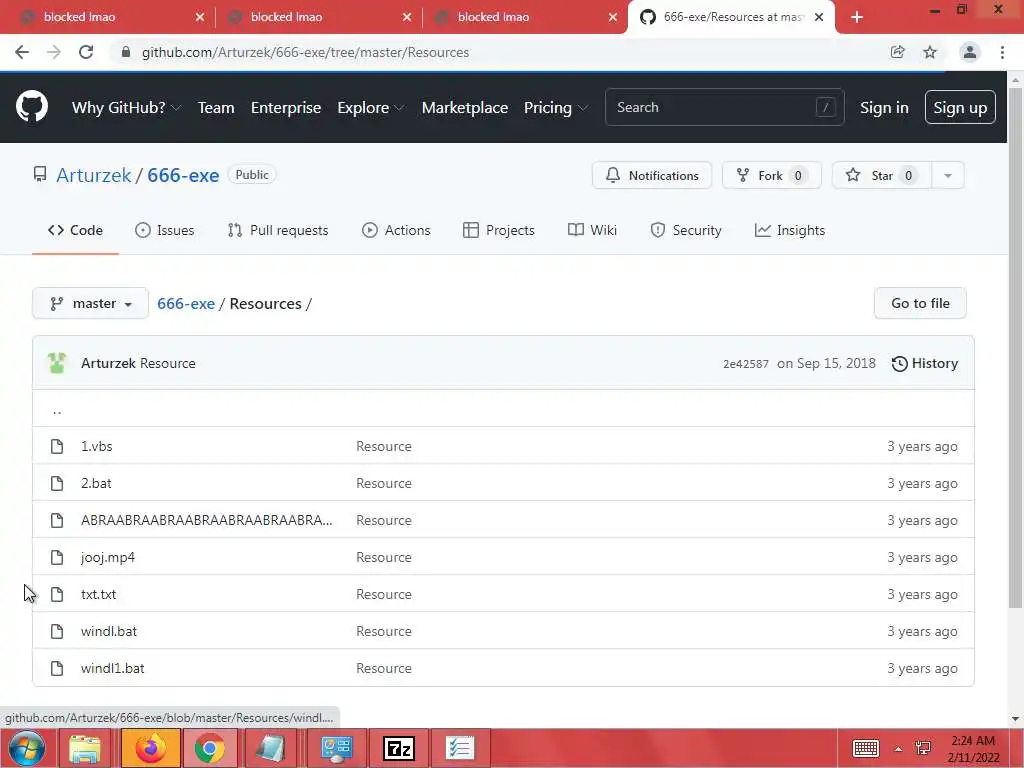Switch to Chrome in the taskbar
The image size is (1024, 768).
click(210, 748)
